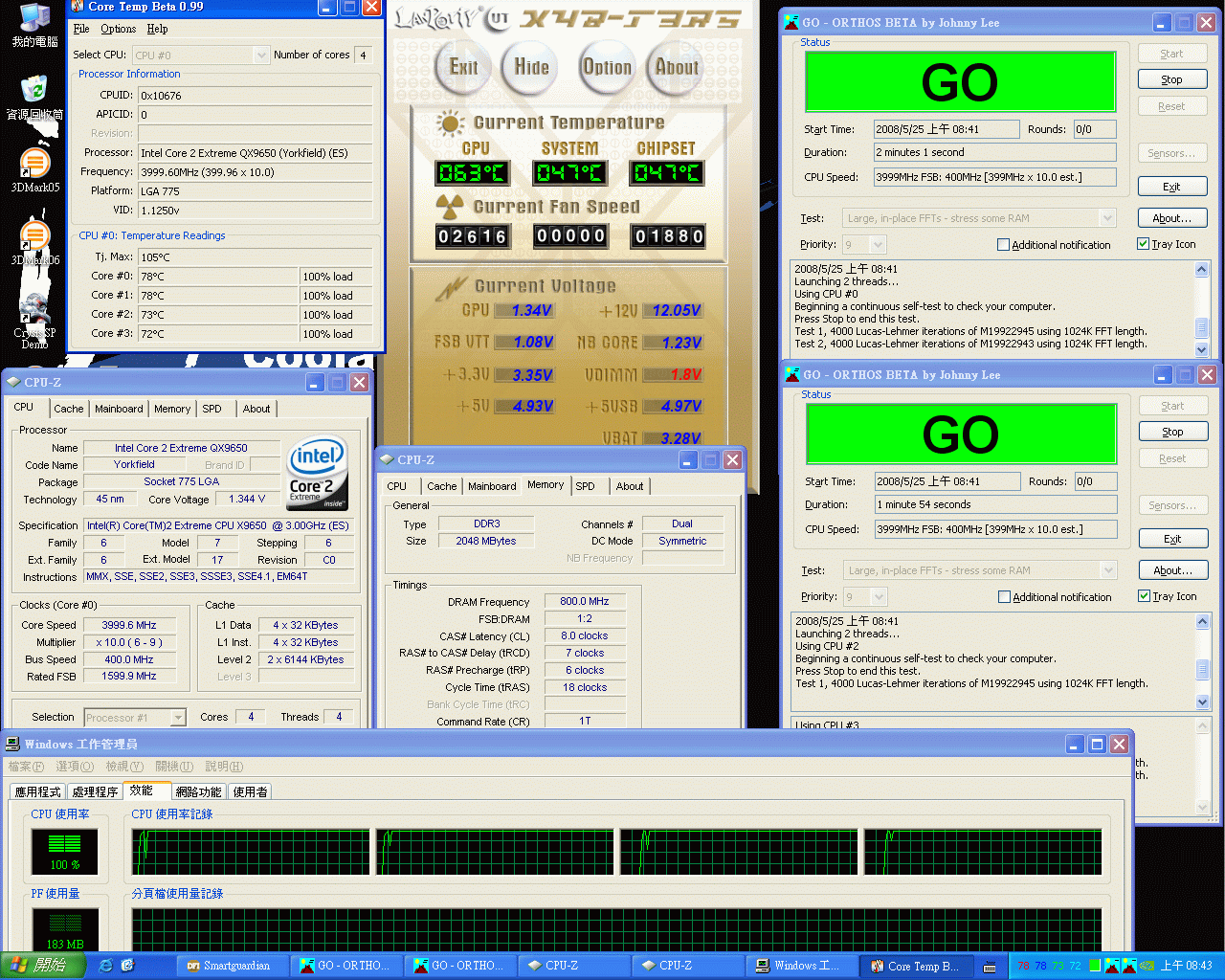Click the round Option button in Smartguardian
Screen dimensions: 1225x980
pyautogui.click(x=607, y=67)
